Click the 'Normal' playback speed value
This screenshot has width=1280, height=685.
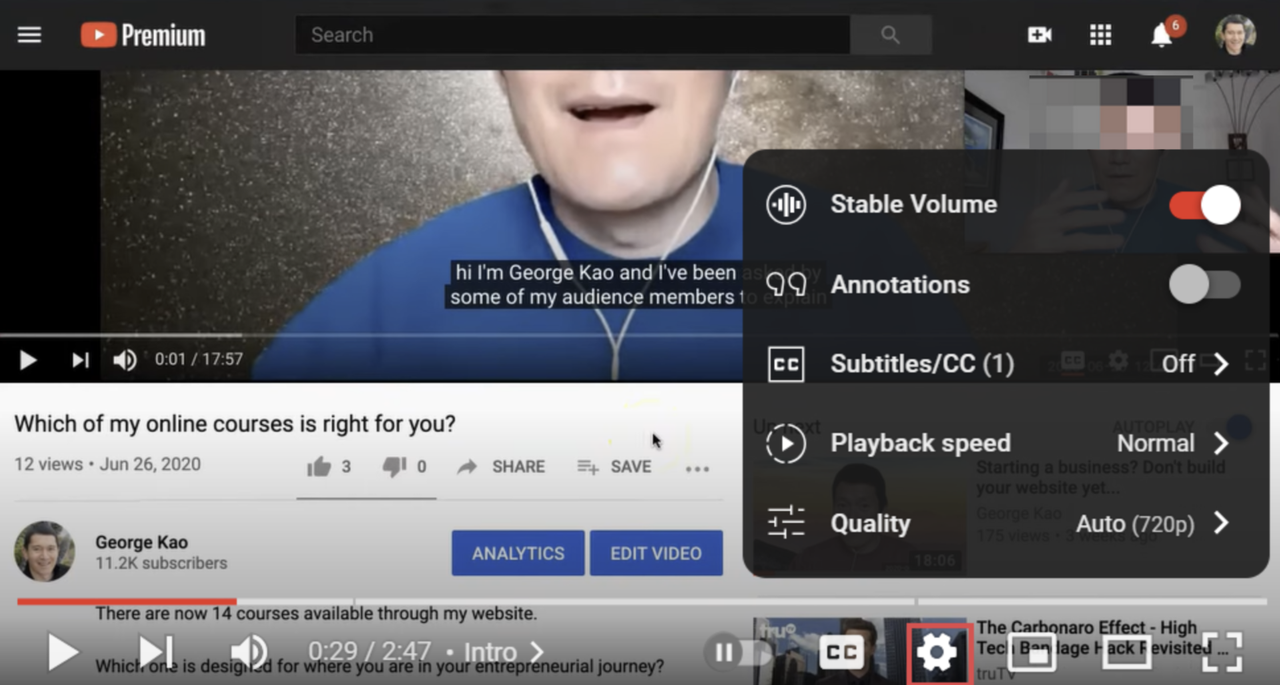(1156, 443)
